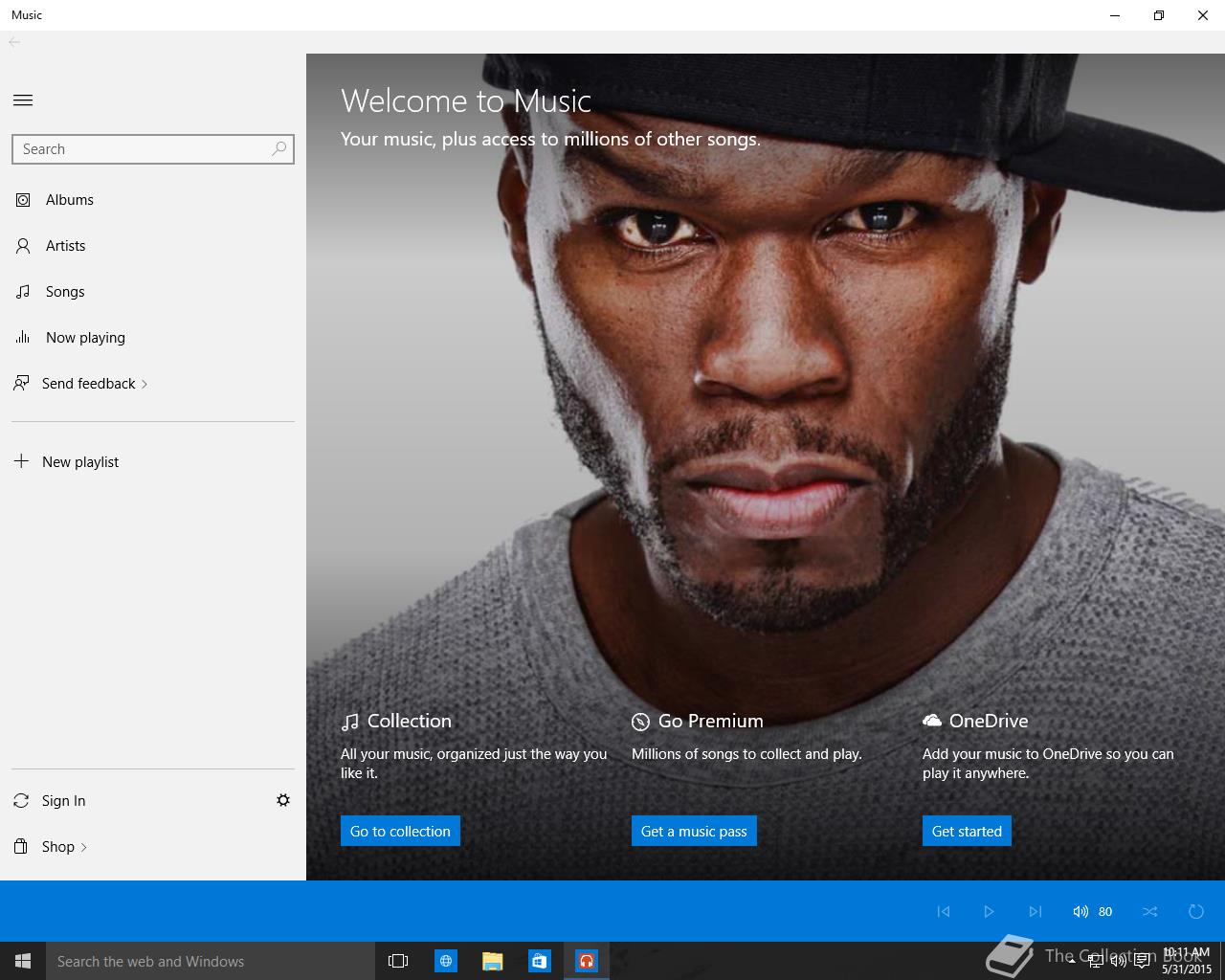Click the Send feedback person icon
The image size is (1225, 980).
coord(21,384)
